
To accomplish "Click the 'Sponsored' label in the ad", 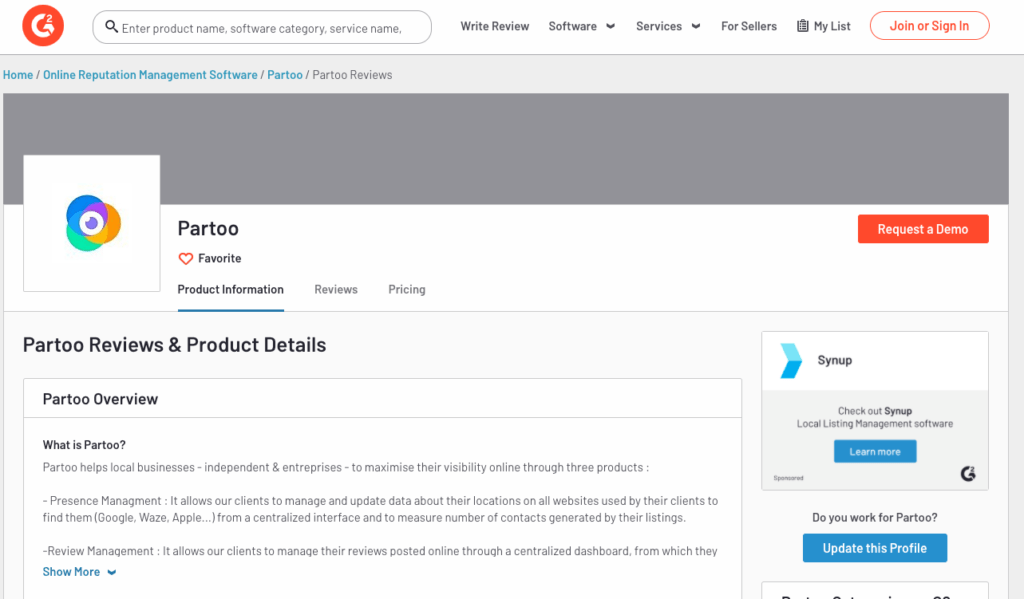I will (x=788, y=478).
